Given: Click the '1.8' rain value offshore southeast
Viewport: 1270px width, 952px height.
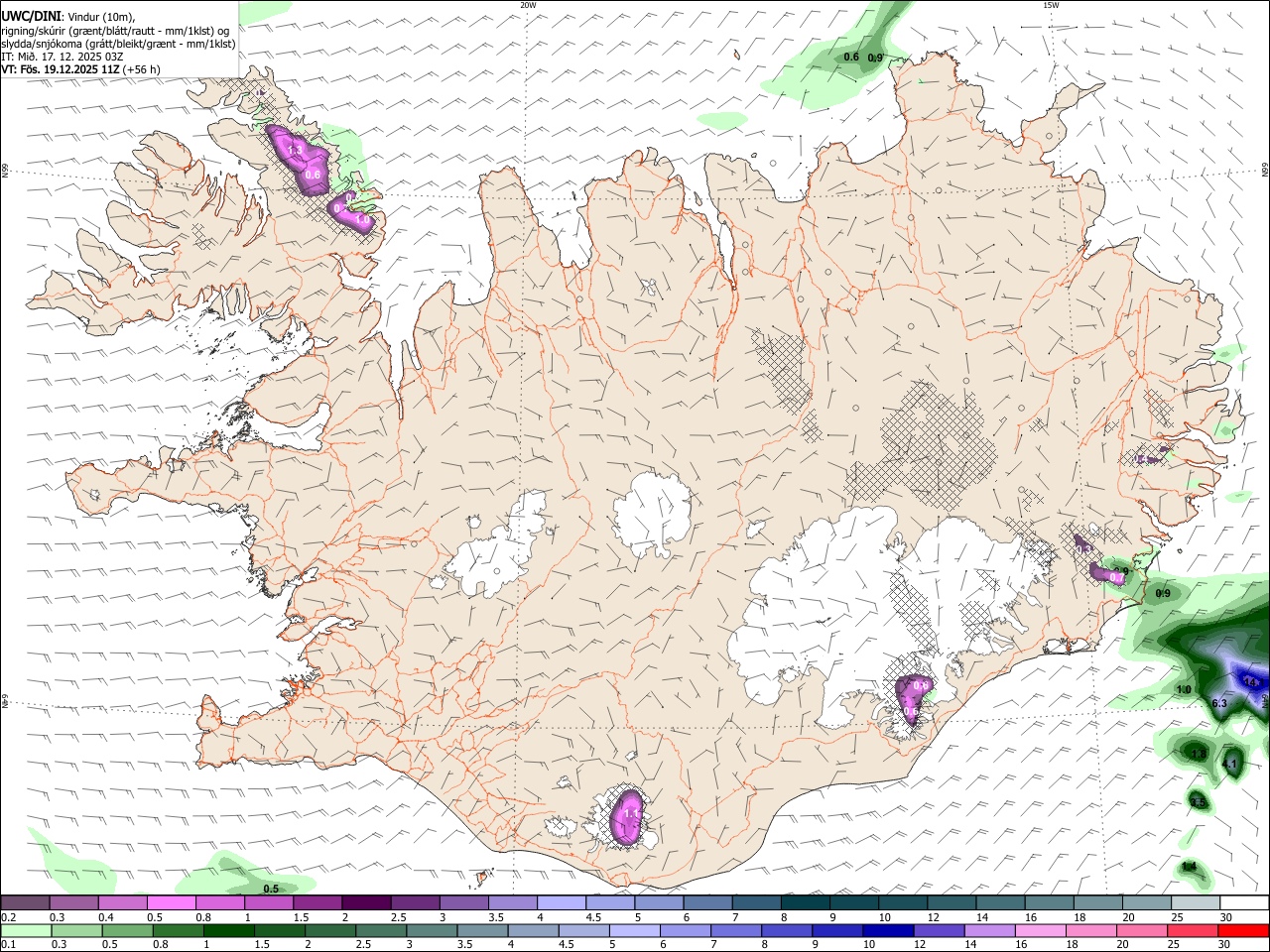Looking at the screenshot, I should coord(1199,755).
